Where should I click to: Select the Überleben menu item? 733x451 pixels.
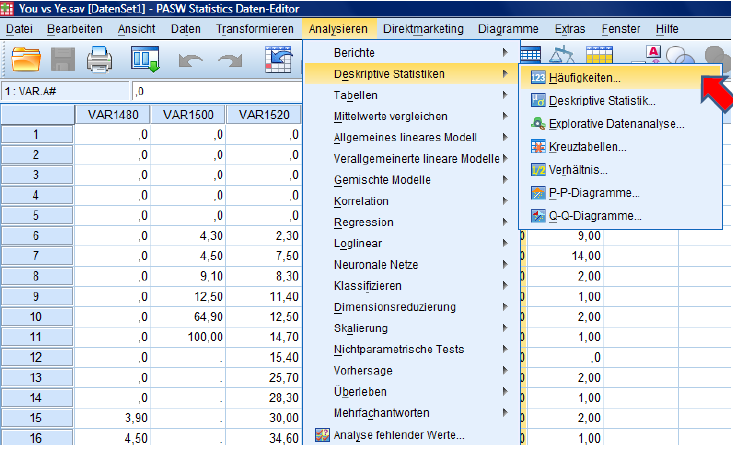[411, 392]
